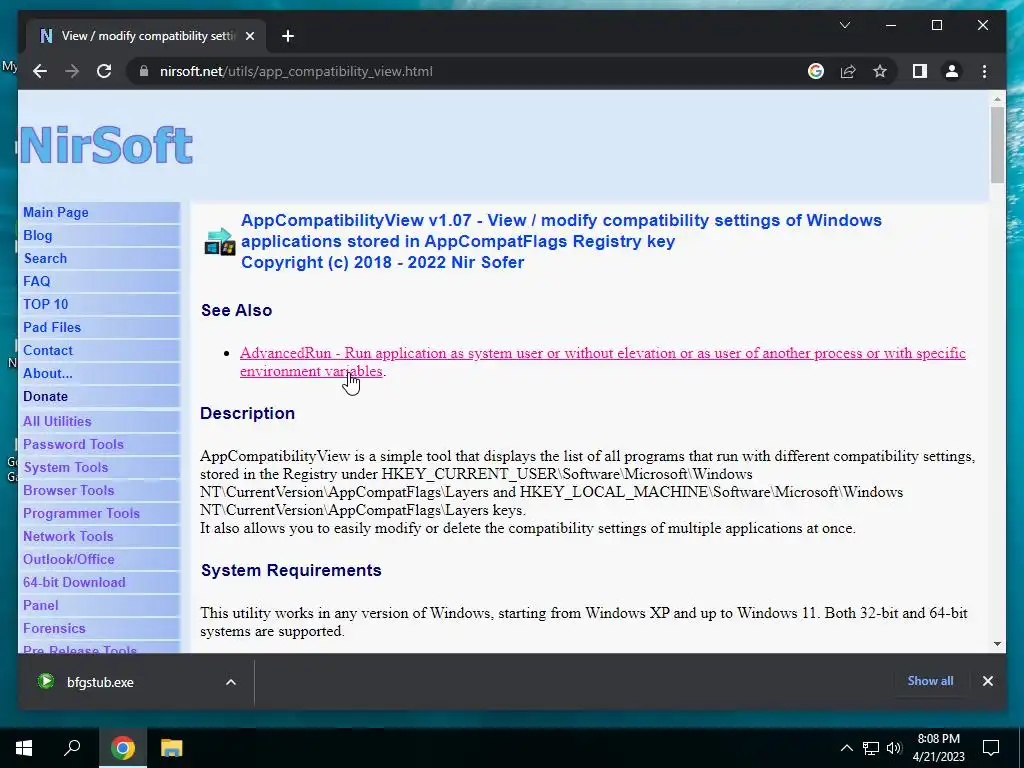Screen dimensions: 1024x768
Task: Open network status tray icon
Action: [x=871, y=748]
